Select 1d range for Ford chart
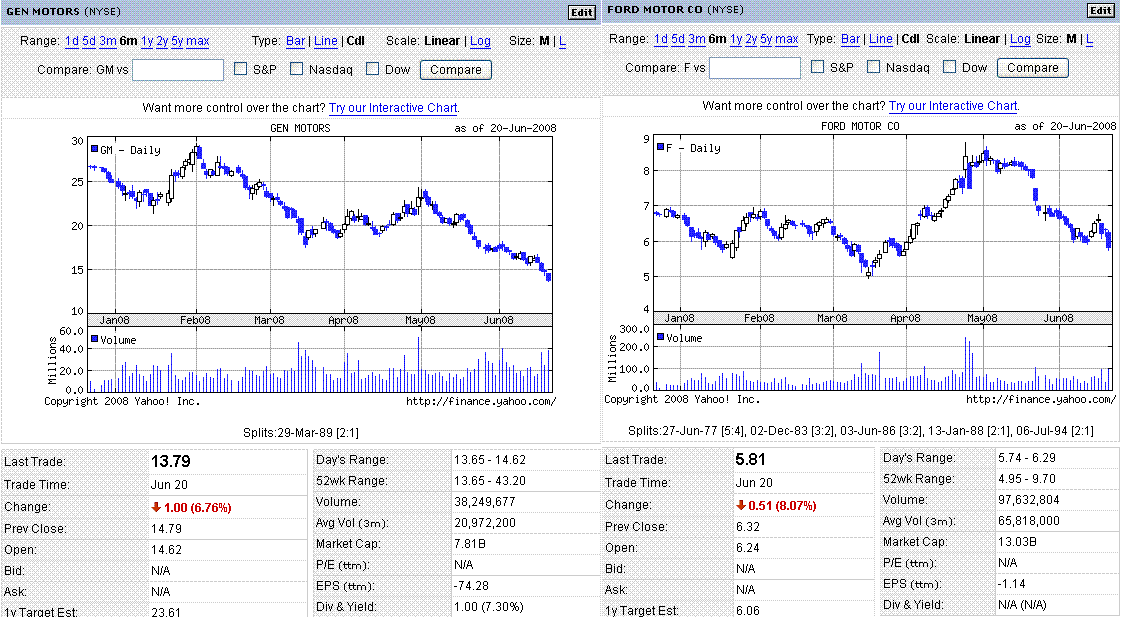This screenshot has height=618, width=1123. click(660, 39)
